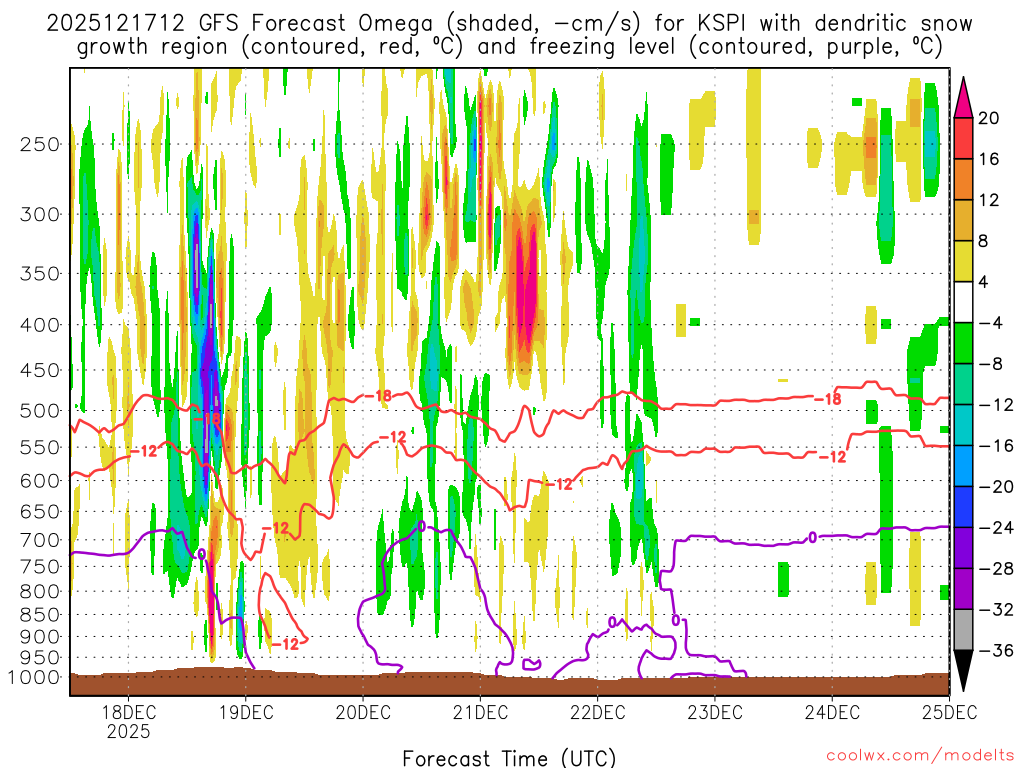Click the colorbar value label -16
This screenshot has width=1024, height=768.
tap(996, 446)
